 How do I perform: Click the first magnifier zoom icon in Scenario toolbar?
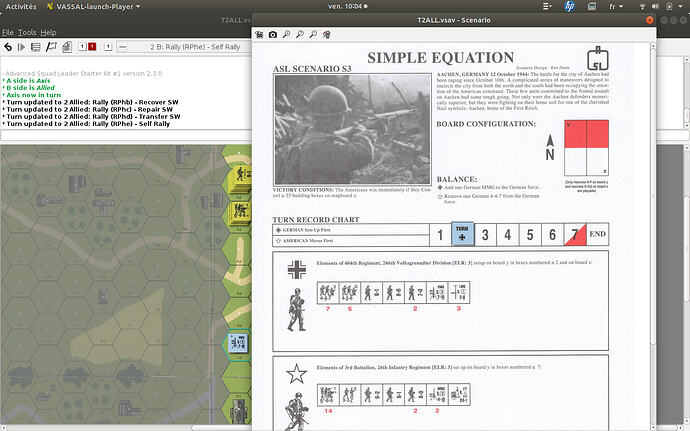286,34
